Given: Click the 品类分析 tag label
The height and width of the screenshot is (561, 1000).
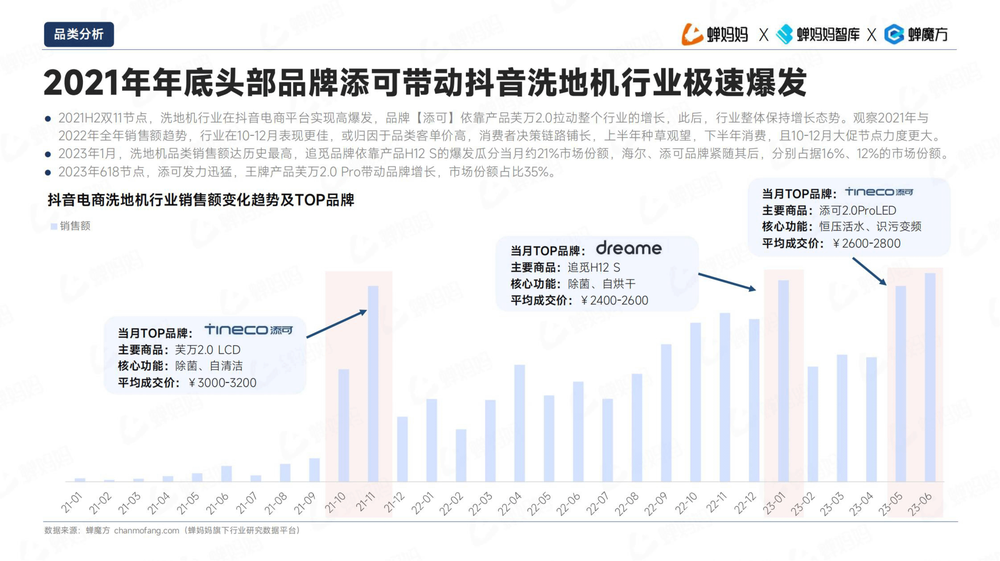Looking at the screenshot, I should (x=78, y=34).
